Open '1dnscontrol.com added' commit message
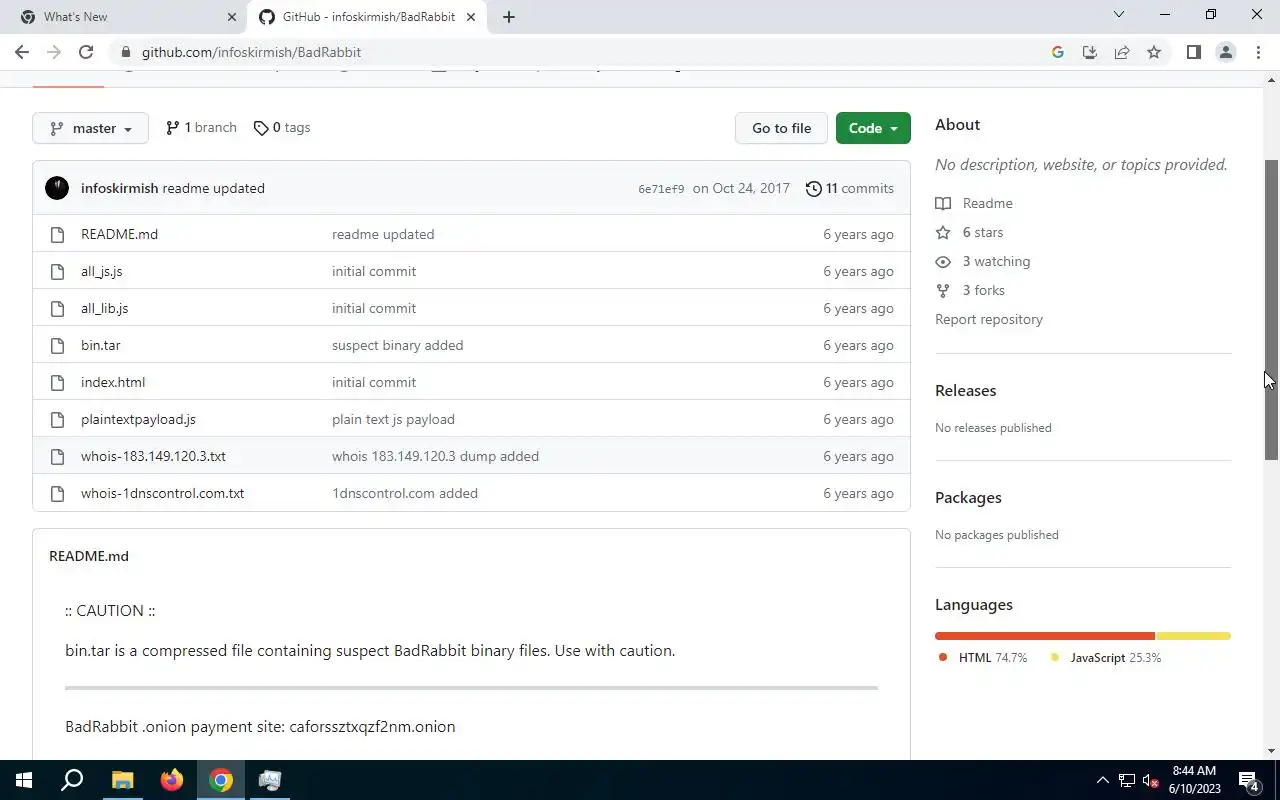The image size is (1280, 800). (x=405, y=493)
